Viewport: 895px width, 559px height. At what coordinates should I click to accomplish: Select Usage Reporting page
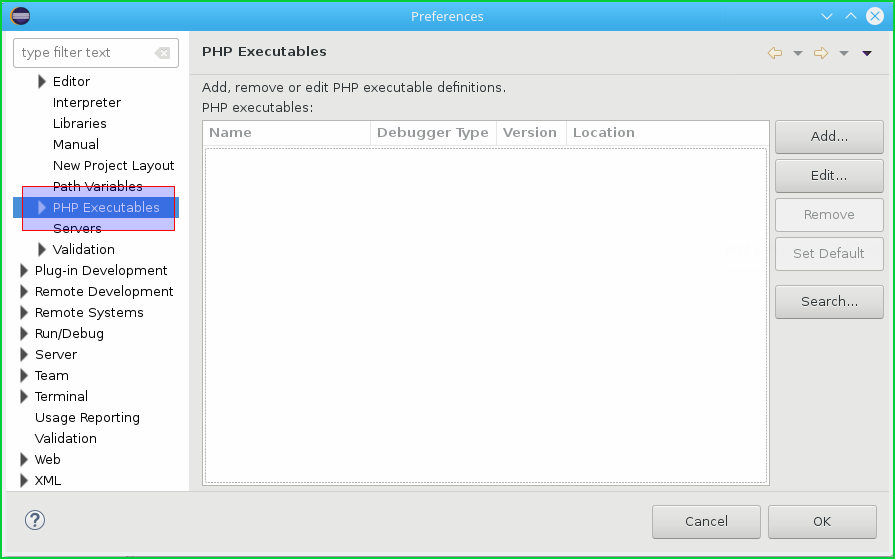87,418
